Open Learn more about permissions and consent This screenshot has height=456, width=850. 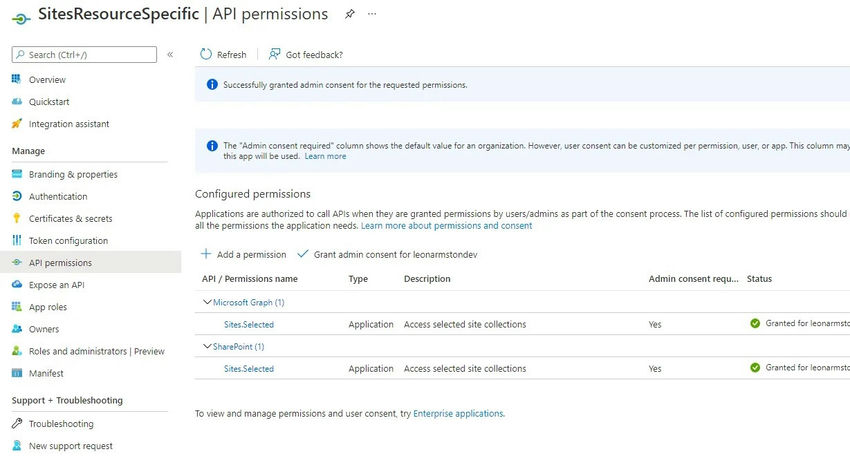click(x=447, y=226)
